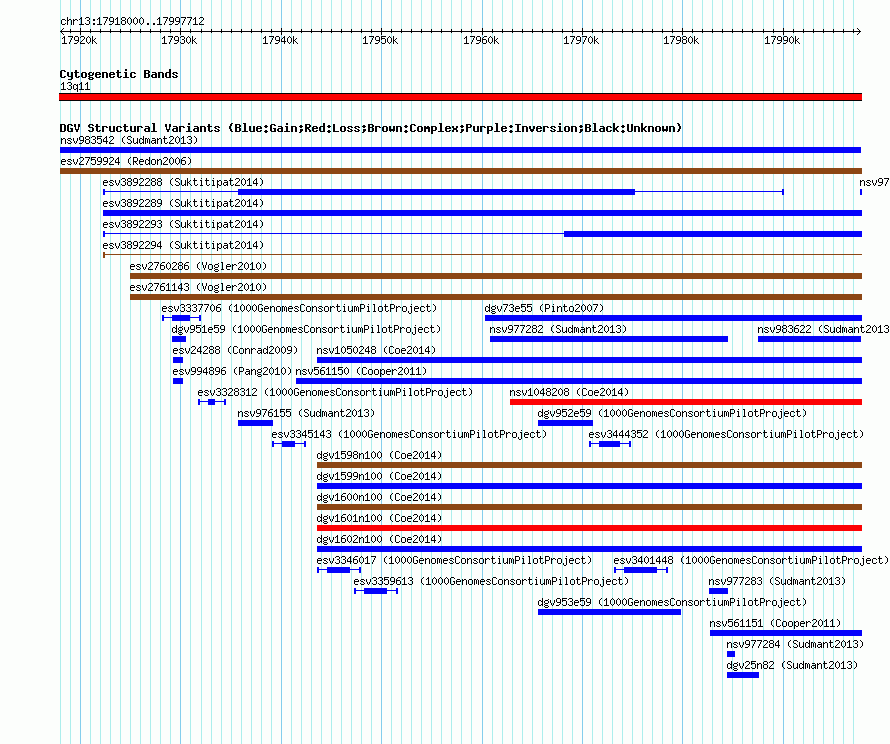The height and width of the screenshot is (744, 890).
Task: Click the blue bar under dgv953e59
Action: 609,612
